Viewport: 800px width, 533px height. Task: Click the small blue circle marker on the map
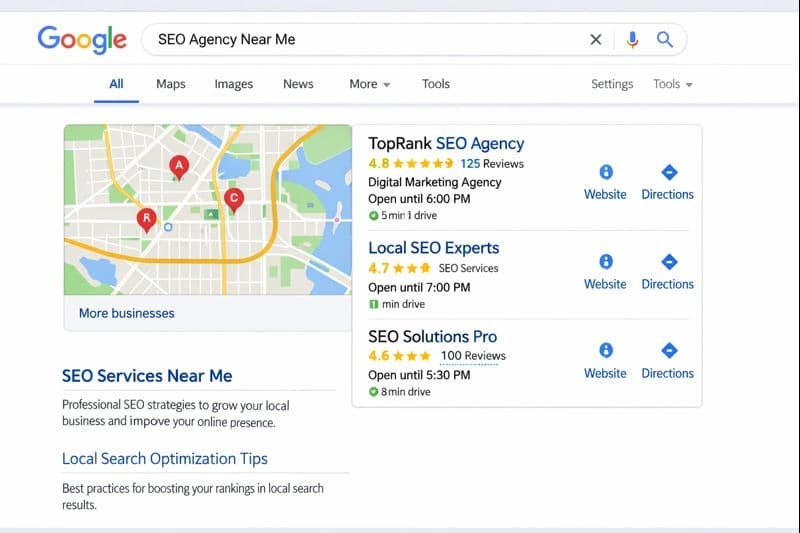click(x=168, y=227)
